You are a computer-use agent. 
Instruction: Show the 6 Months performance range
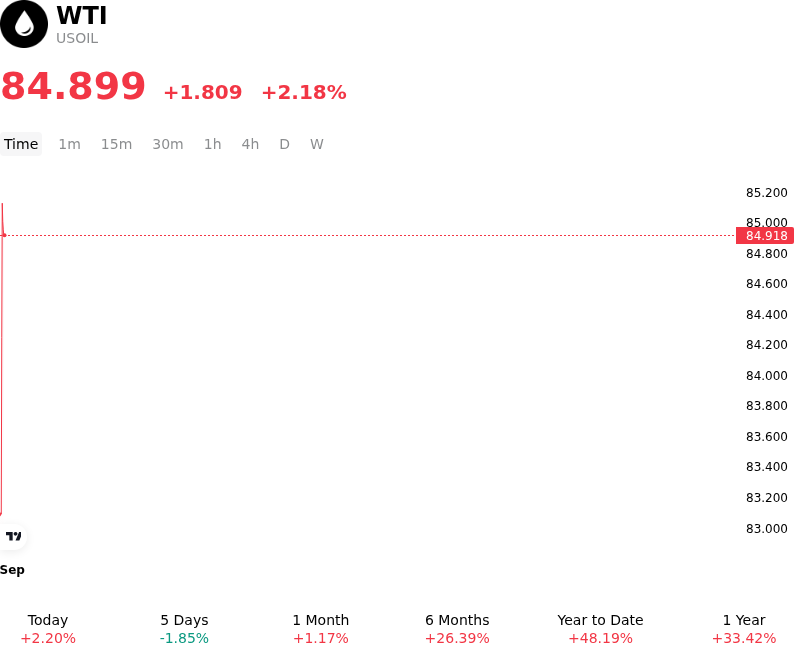(x=457, y=629)
